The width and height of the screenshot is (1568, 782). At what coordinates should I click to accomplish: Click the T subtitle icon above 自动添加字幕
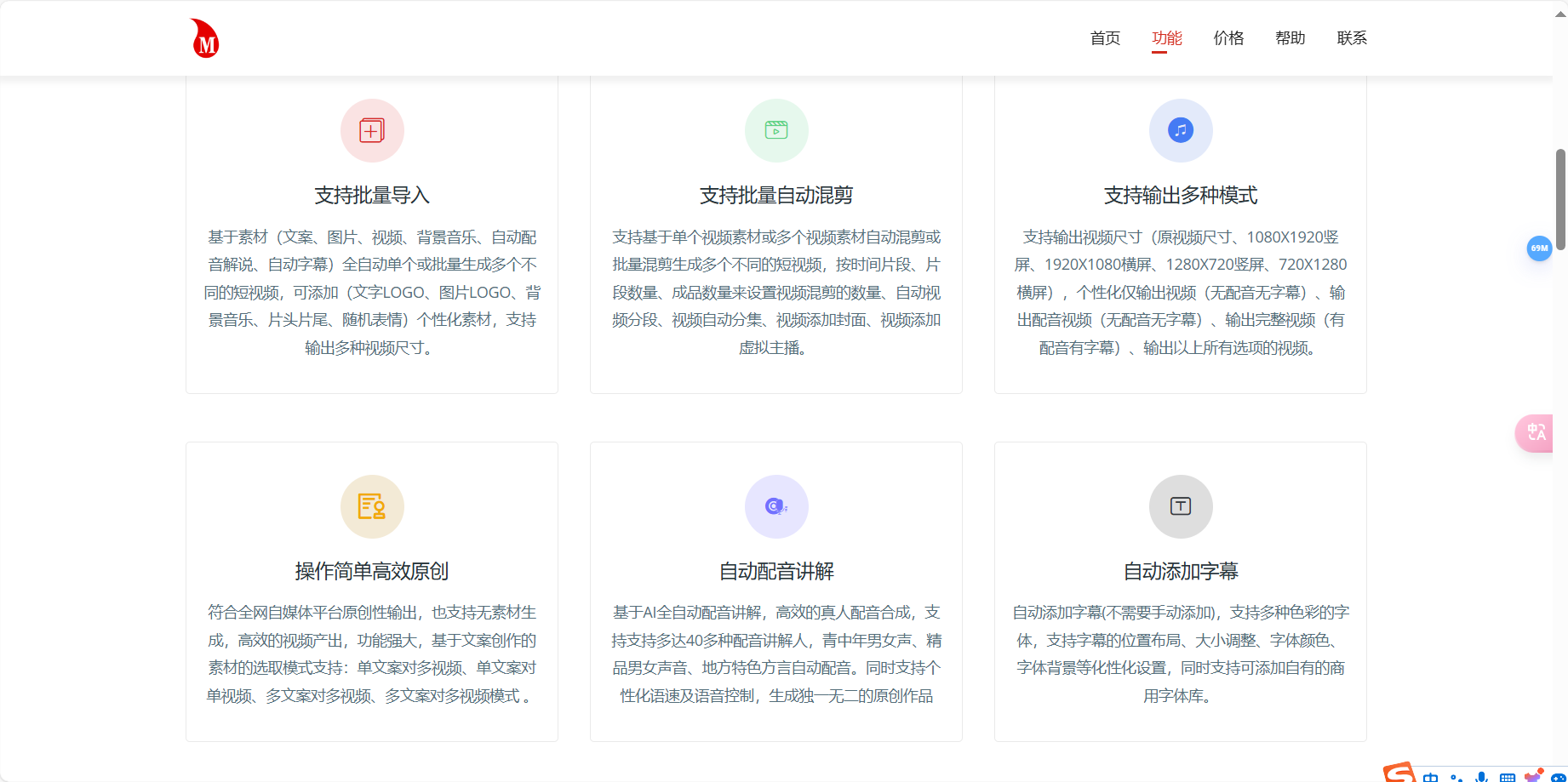coord(1180,506)
